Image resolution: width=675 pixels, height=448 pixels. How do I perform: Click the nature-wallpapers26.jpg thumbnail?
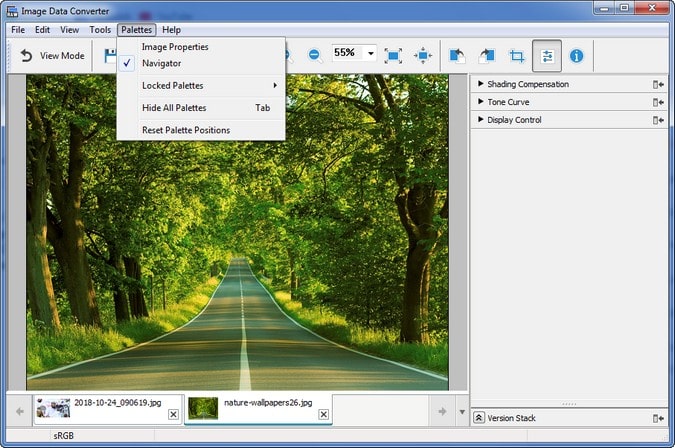[203, 408]
